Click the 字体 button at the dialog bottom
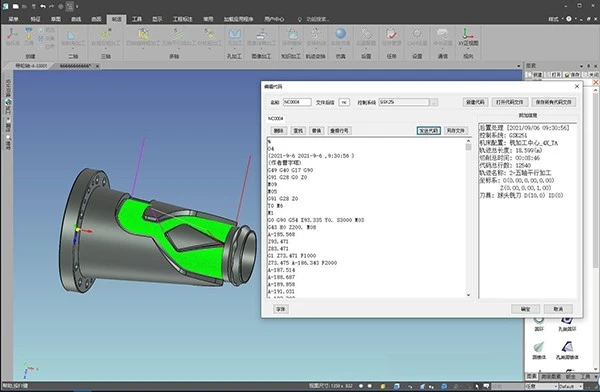The width and height of the screenshot is (600, 392). coord(280,309)
